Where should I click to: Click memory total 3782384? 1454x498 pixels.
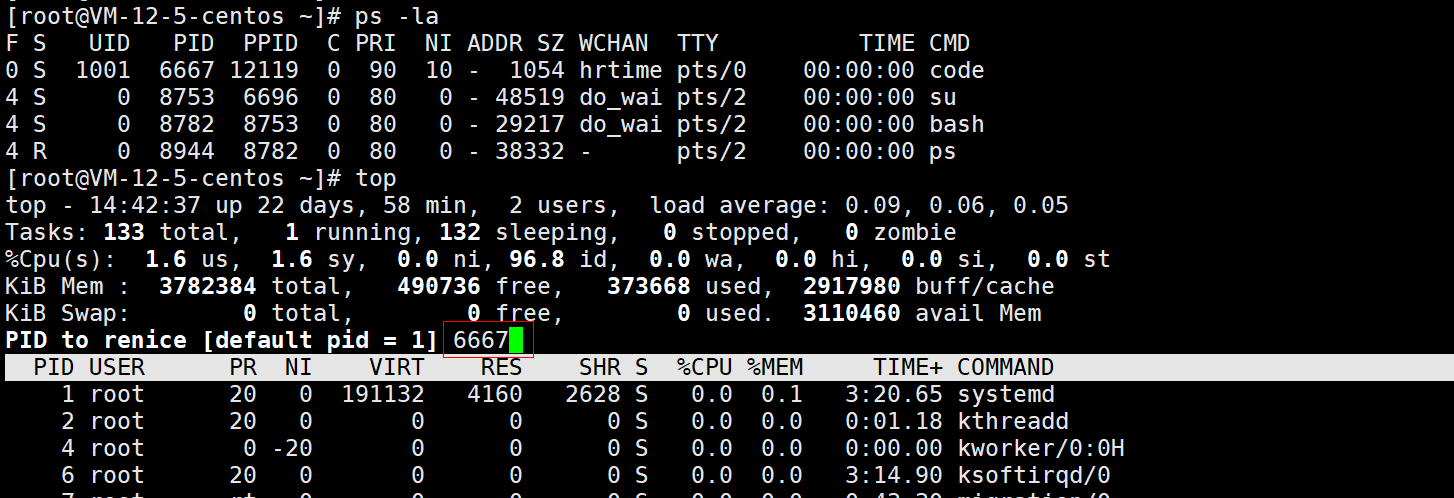pos(208,287)
